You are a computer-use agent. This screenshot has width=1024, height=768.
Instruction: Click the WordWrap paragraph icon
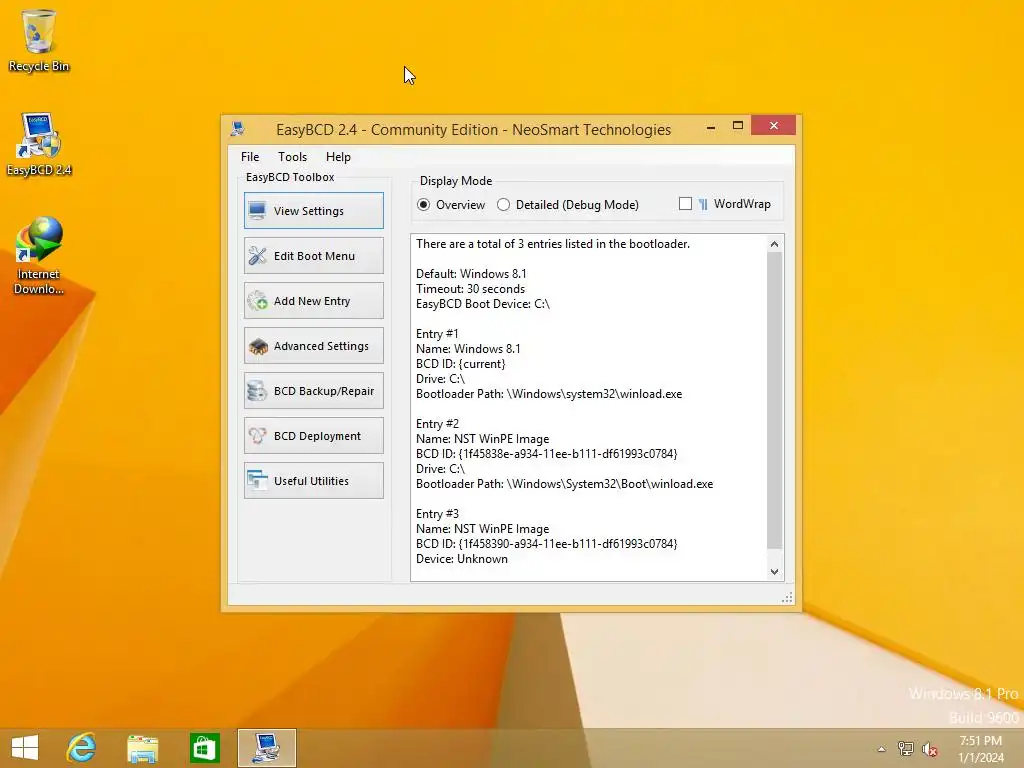pyautogui.click(x=703, y=204)
